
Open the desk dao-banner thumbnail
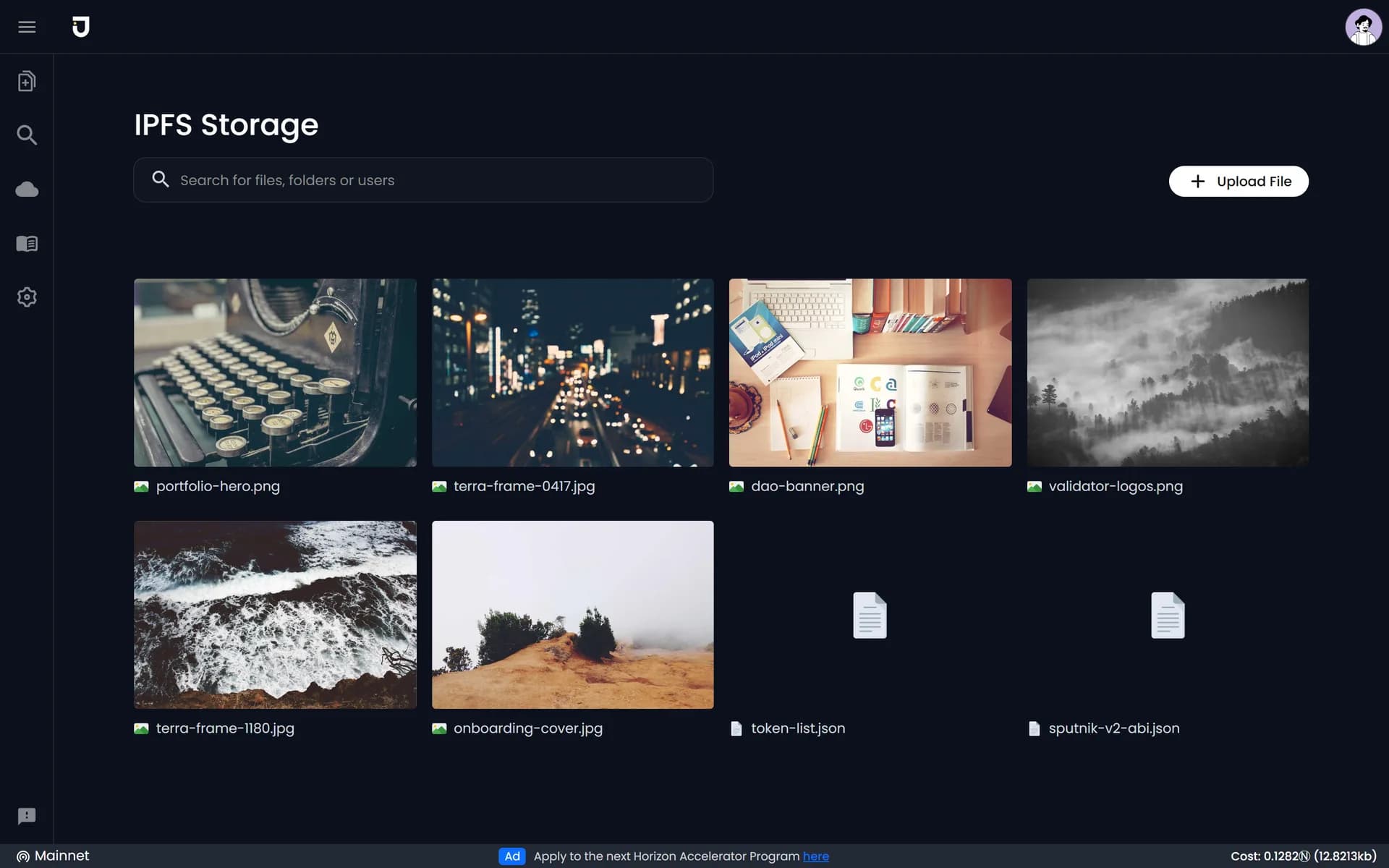(x=870, y=373)
